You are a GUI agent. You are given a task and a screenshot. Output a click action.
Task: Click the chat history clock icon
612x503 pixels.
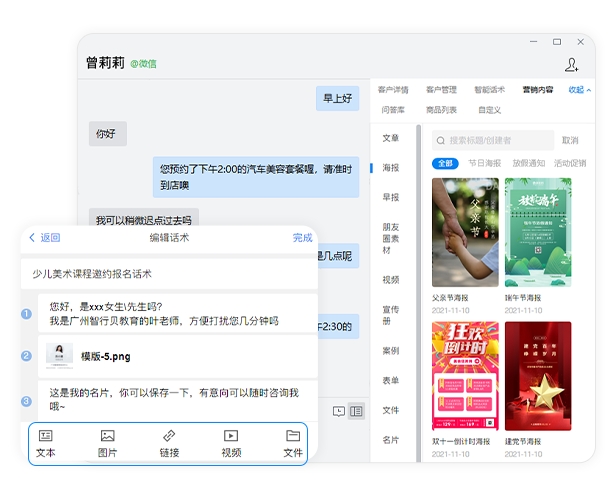339,411
